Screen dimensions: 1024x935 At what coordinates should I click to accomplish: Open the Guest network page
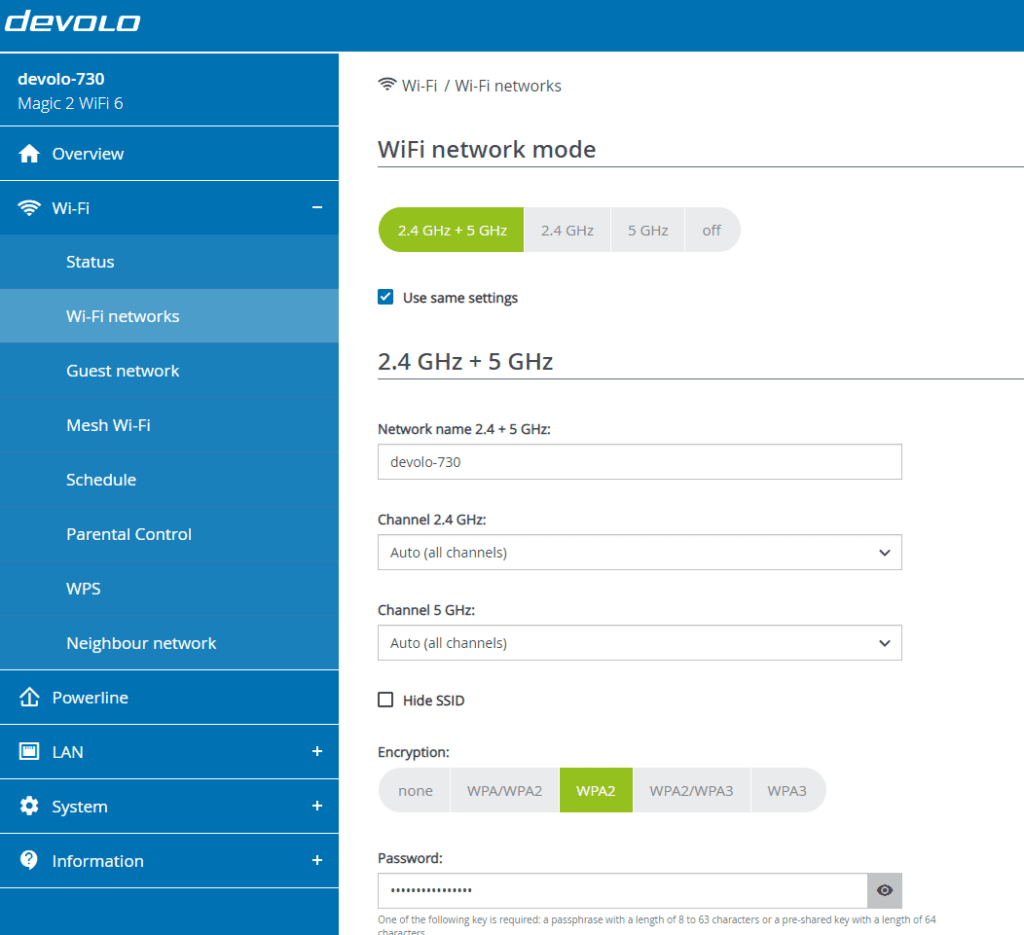[123, 371]
